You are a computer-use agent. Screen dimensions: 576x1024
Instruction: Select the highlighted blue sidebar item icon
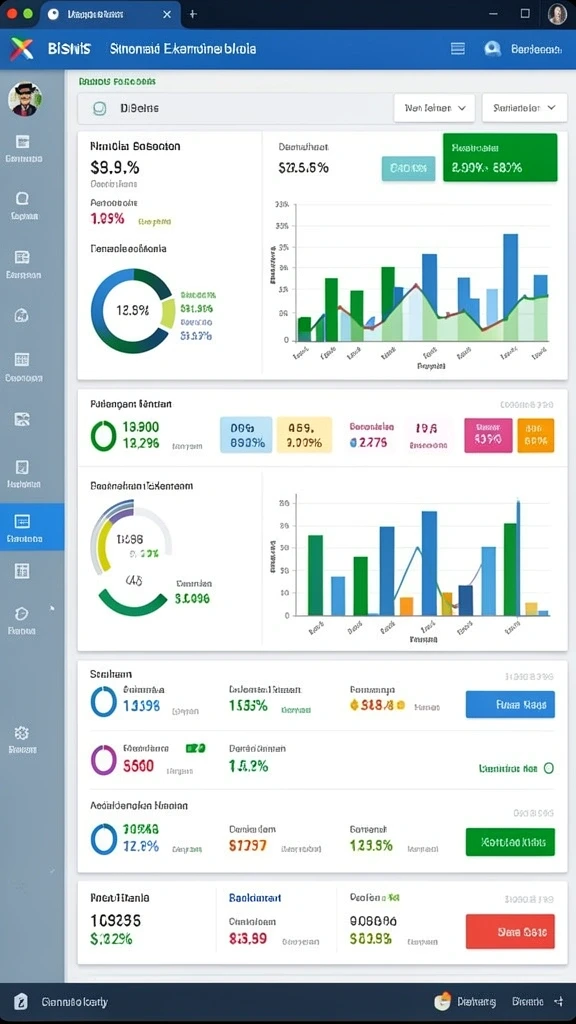[22, 521]
